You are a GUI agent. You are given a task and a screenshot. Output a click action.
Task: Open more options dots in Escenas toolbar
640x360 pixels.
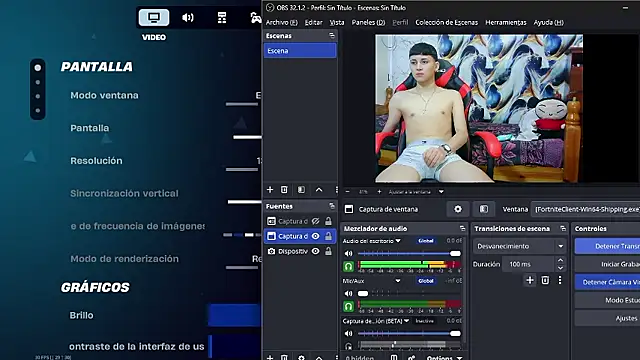[x=336, y=190]
